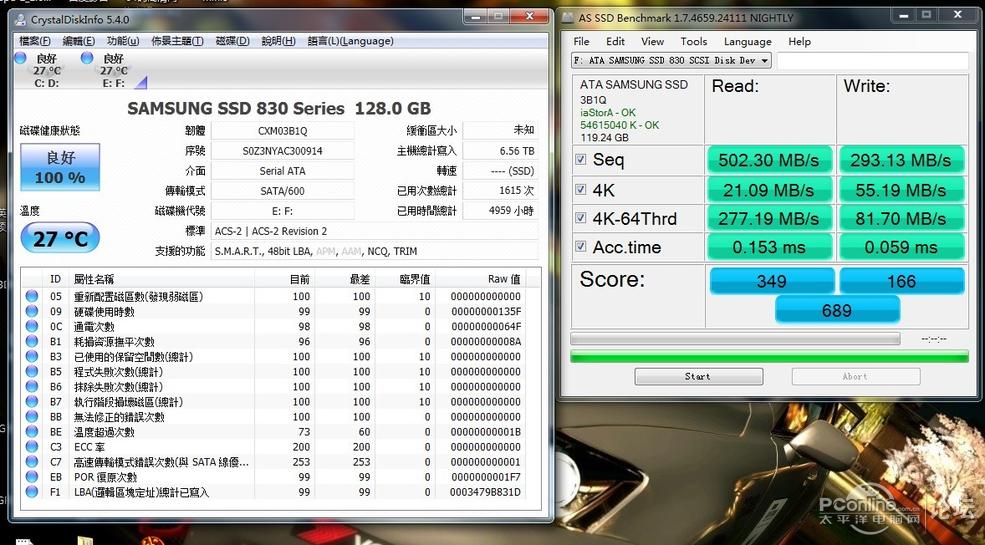Click raw value 0003479B831D in F1 row

click(485, 492)
